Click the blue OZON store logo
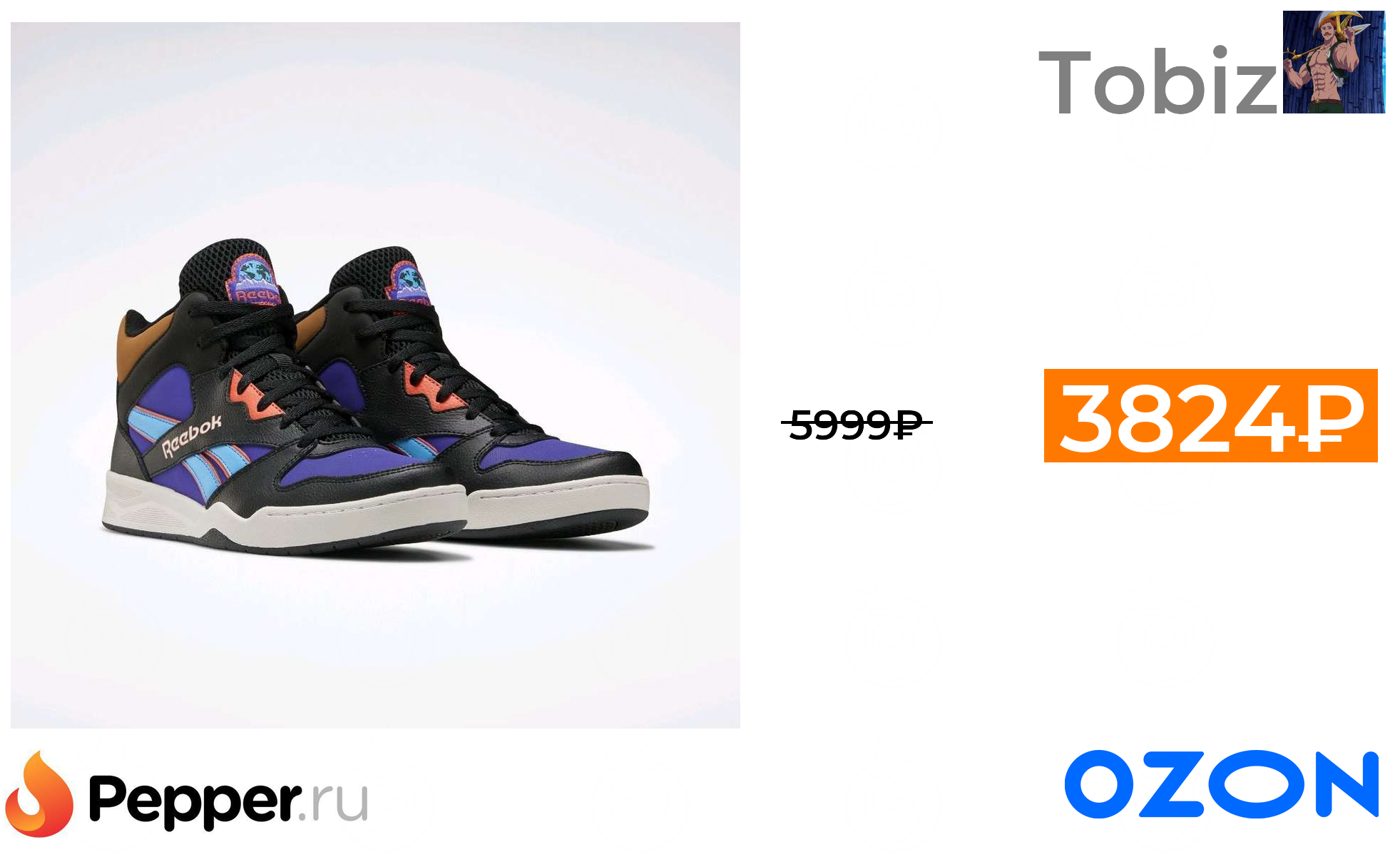 (x=1221, y=784)
